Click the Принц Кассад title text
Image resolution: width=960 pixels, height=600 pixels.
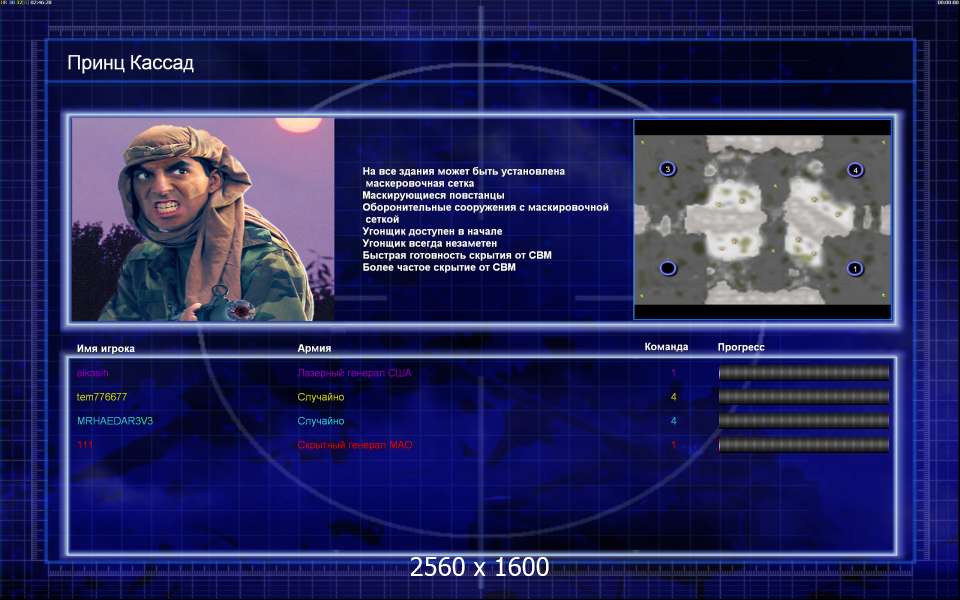(x=130, y=64)
